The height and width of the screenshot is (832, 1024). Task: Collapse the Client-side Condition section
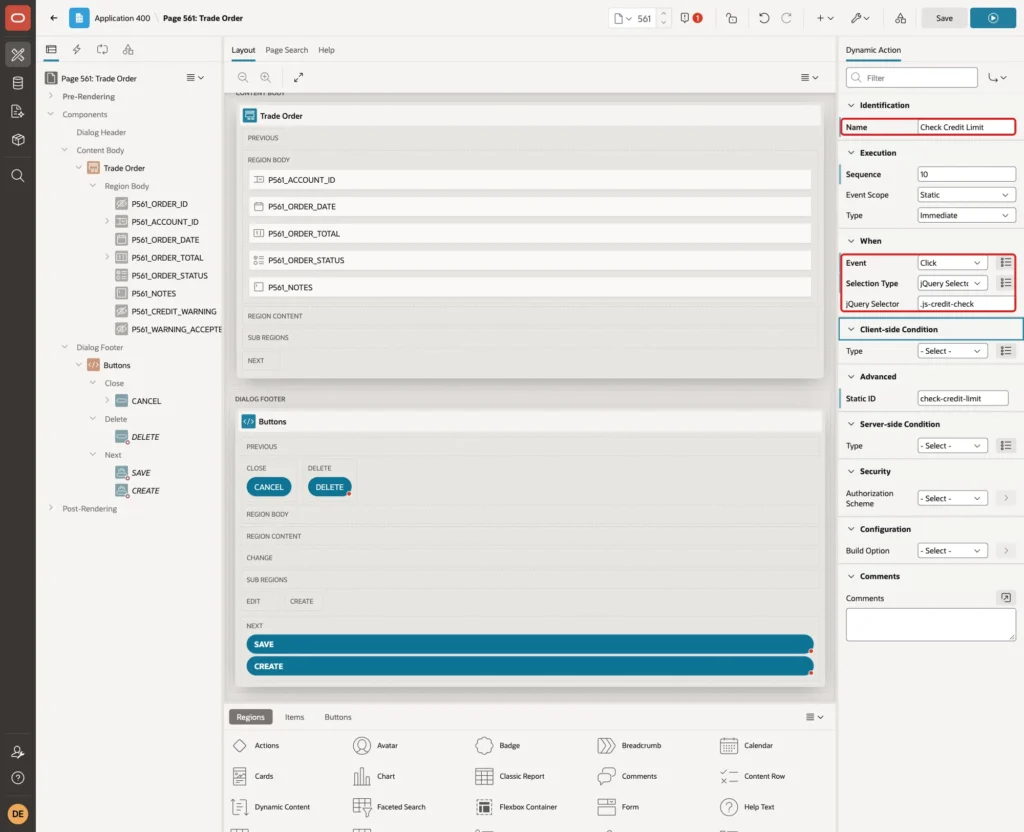pyautogui.click(x=851, y=329)
